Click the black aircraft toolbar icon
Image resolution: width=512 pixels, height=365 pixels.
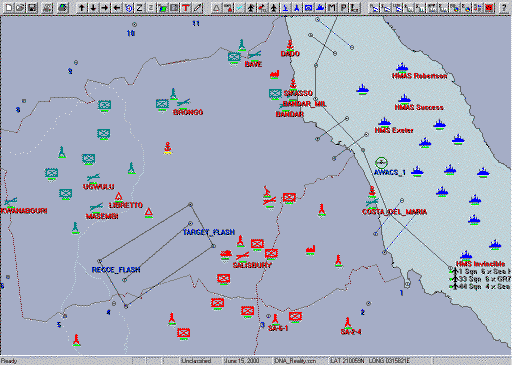pyautogui.click(x=274, y=7)
